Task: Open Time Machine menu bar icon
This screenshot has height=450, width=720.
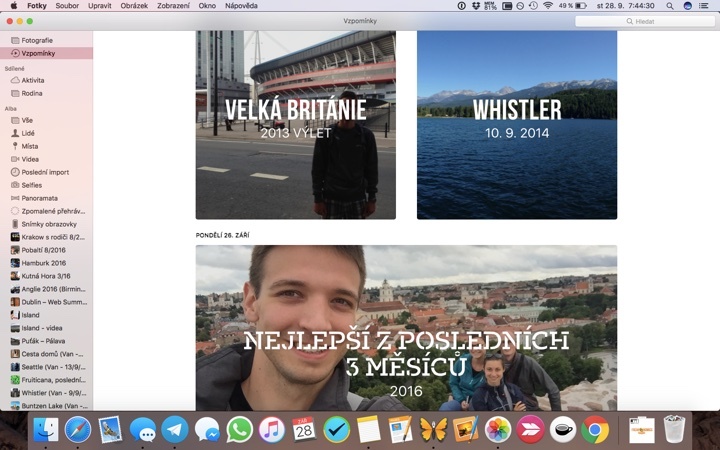Action: pos(533,6)
